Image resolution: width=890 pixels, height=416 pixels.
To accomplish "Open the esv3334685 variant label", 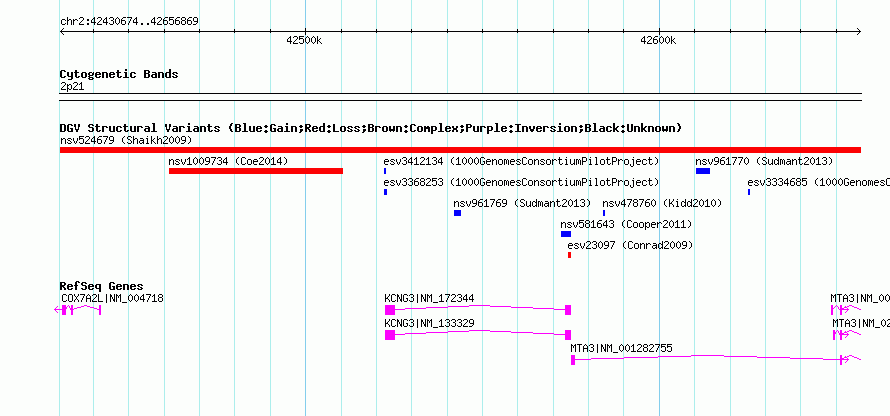I will coord(818,182).
